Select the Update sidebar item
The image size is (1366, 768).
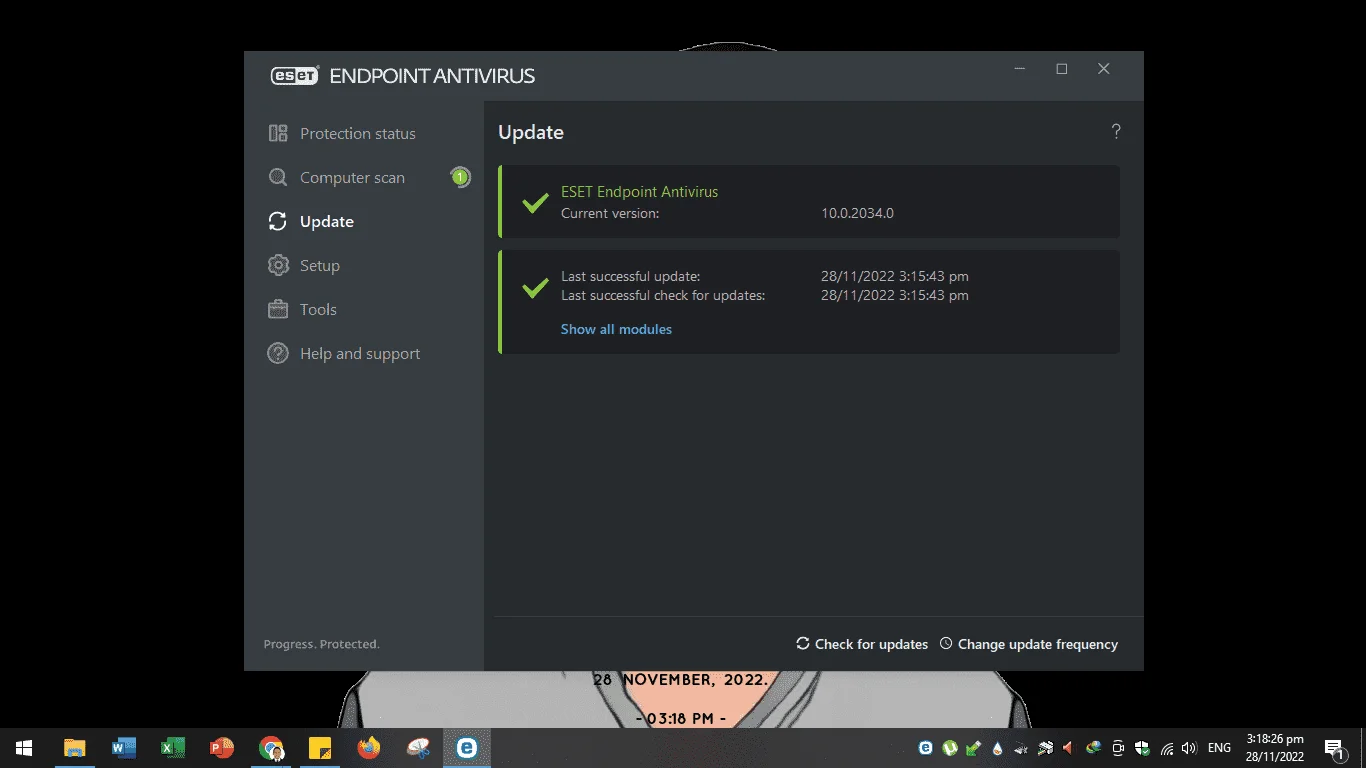(311, 222)
